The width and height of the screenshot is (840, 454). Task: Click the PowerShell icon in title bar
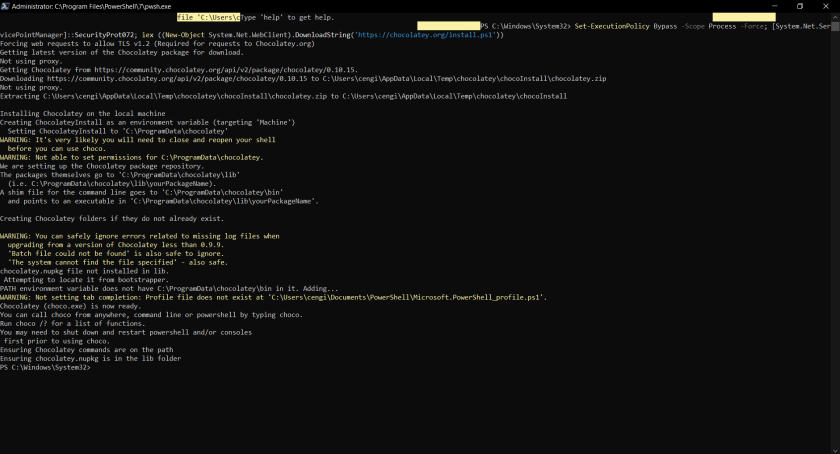(x=6, y=6)
